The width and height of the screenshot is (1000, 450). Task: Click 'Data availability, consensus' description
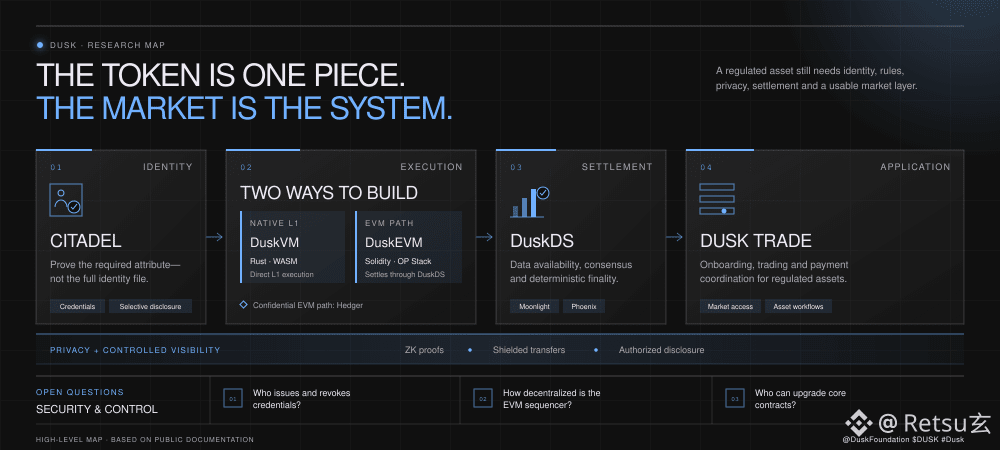click(571, 271)
